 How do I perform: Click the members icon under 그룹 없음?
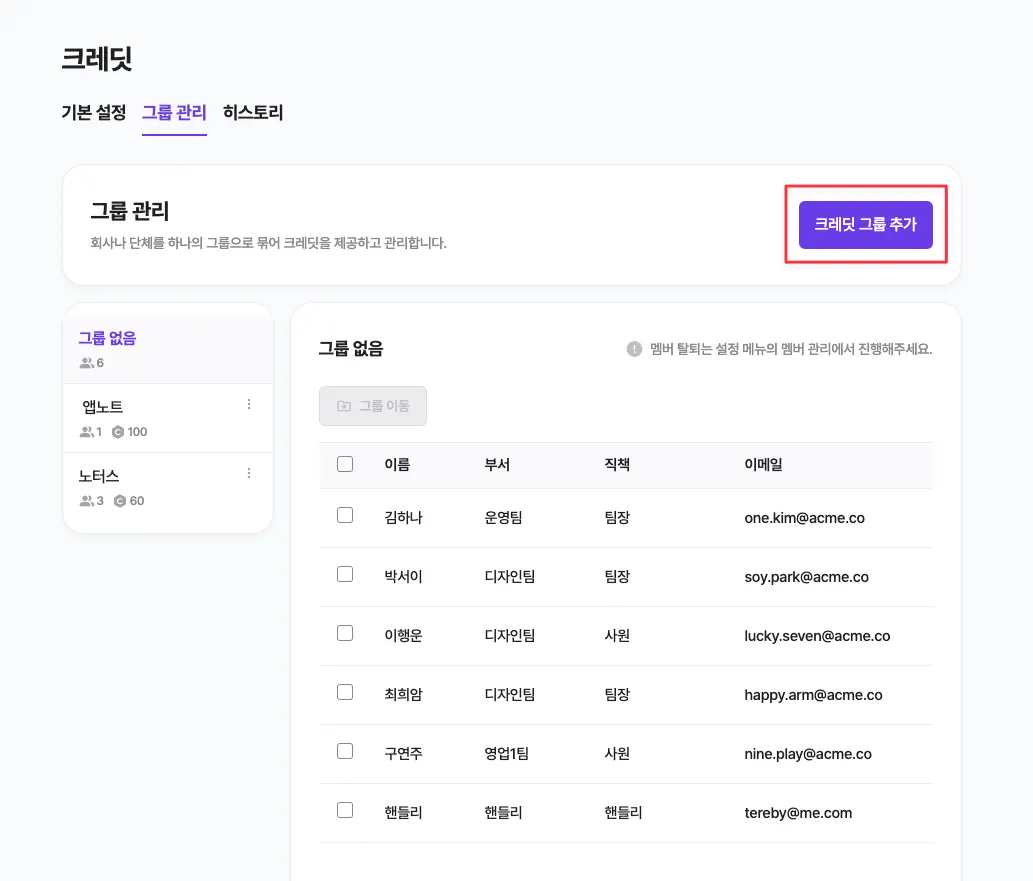point(87,363)
